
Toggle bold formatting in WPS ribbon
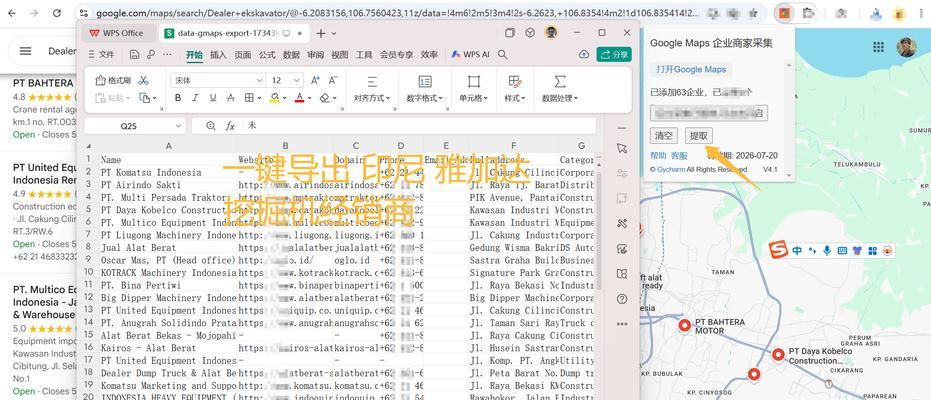click(178, 98)
